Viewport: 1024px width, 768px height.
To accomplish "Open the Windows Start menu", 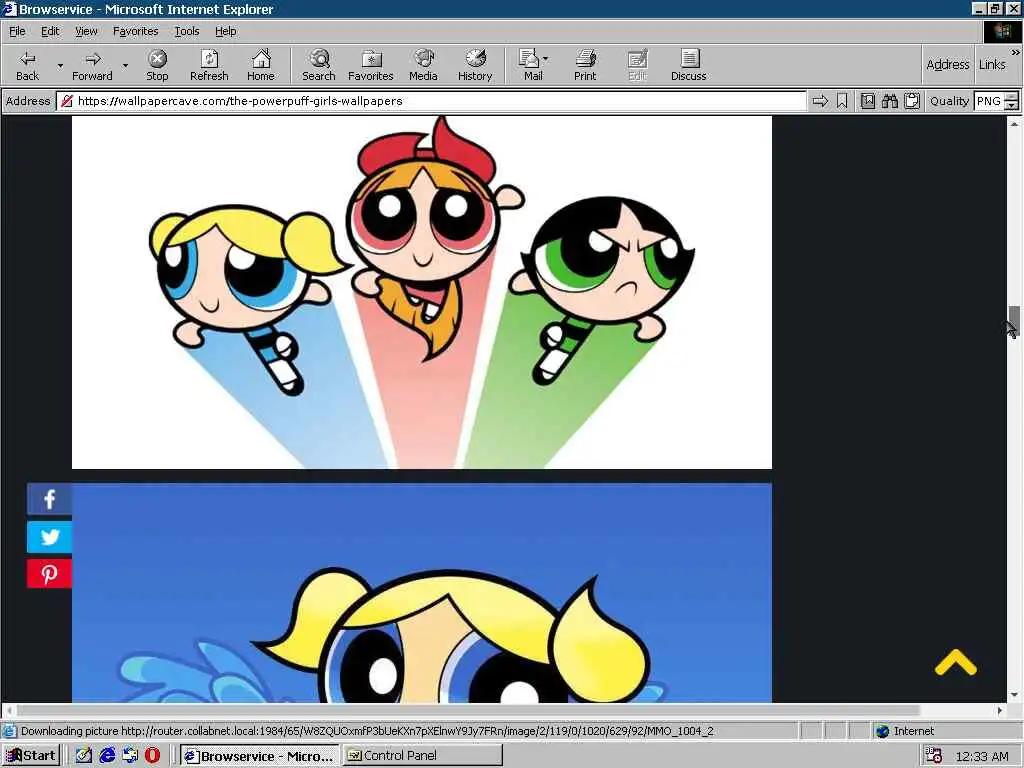I will tap(31, 756).
